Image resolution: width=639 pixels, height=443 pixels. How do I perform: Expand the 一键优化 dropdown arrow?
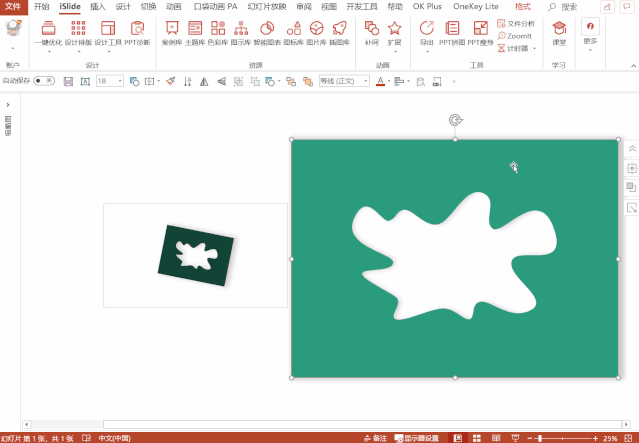tap(49, 52)
